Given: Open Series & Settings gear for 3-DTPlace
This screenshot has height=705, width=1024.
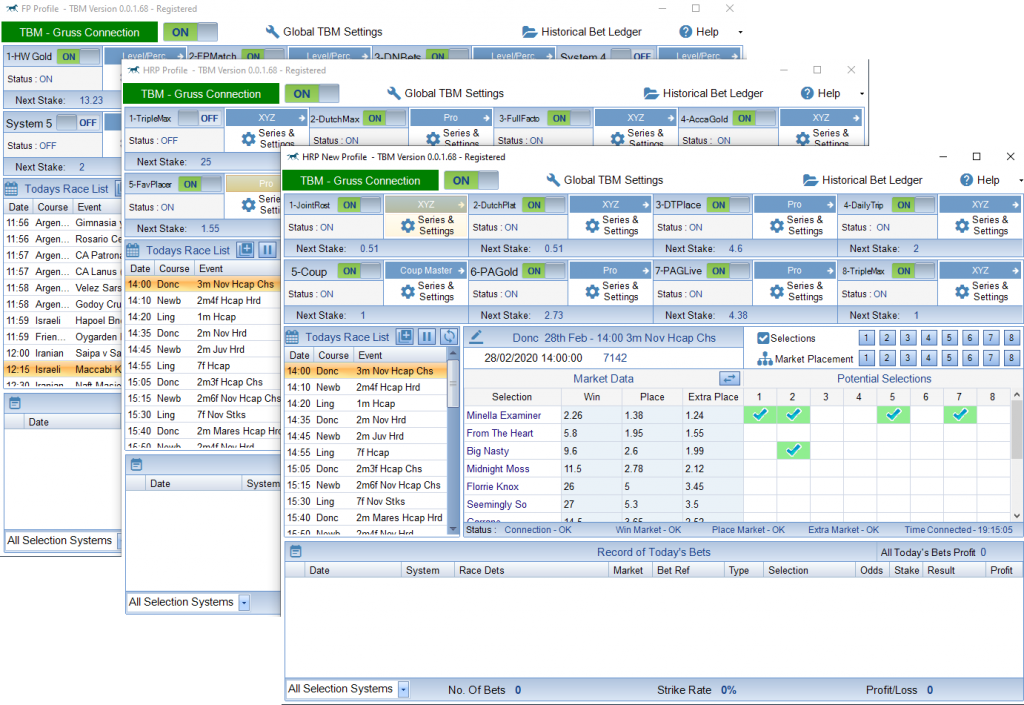Looking at the screenshot, I should click(776, 226).
